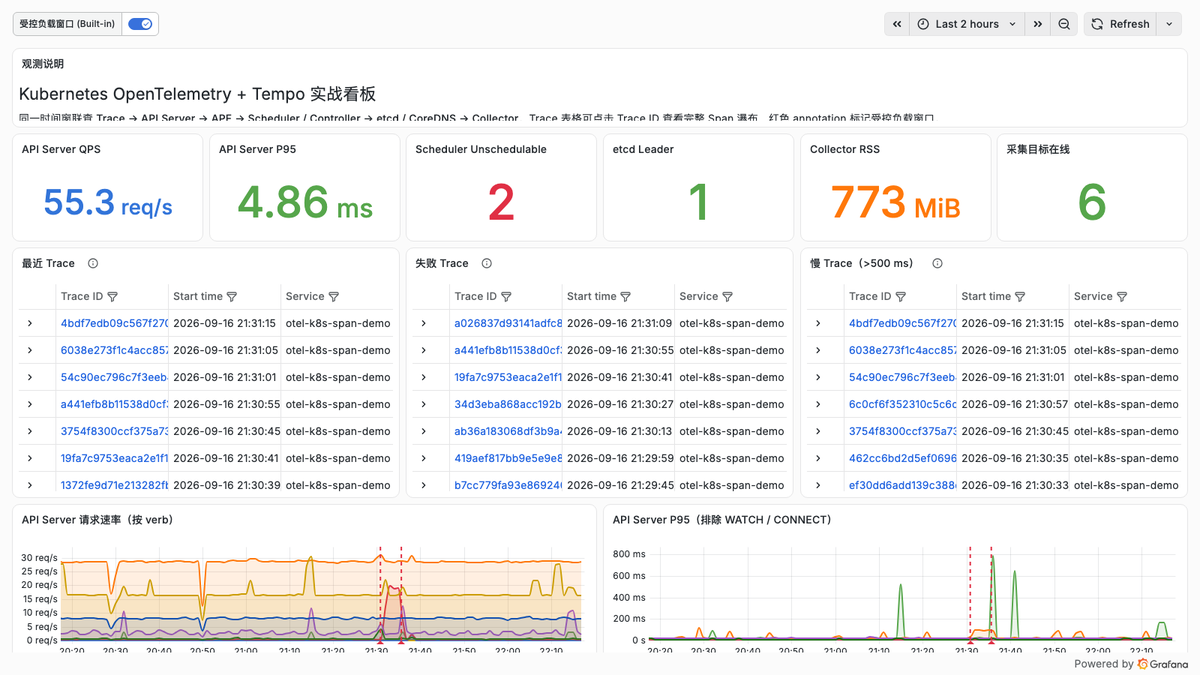The height and width of the screenshot is (675, 1200).
Task: Filter Start time column in 最近 Trace table
Action: click(232, 297)
